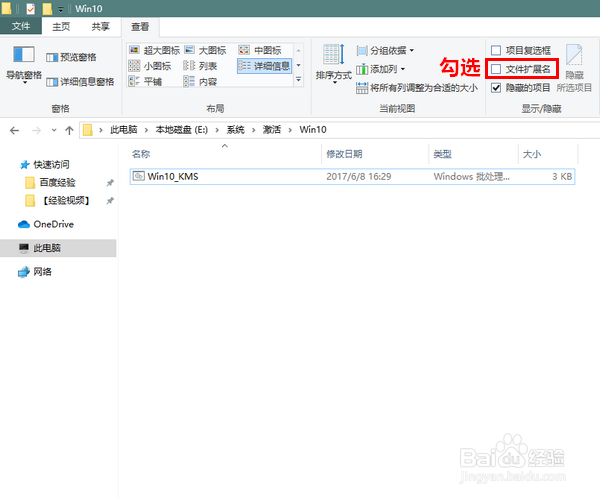Expand chevron after 此电脑 in address bar

pos(146,130)
